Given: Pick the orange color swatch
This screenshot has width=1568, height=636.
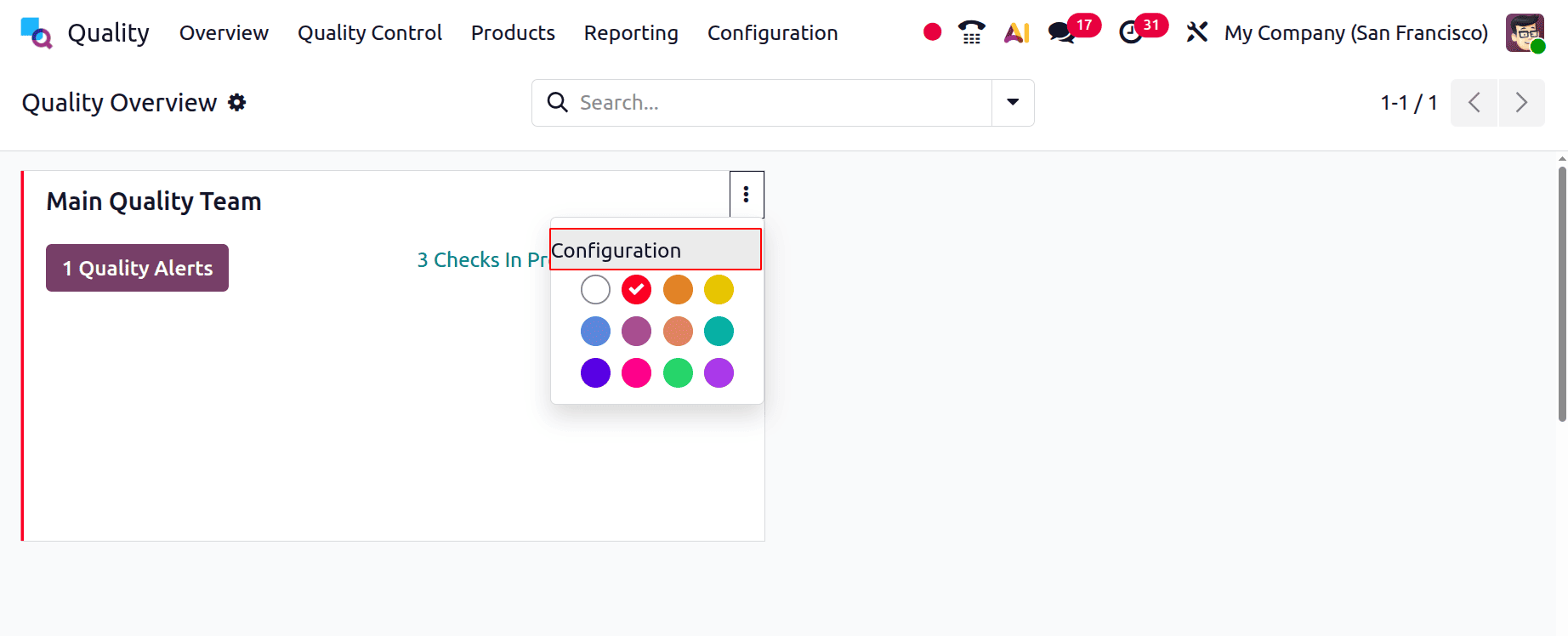Looking at the screenshot, I should click(x=678, y=290).
